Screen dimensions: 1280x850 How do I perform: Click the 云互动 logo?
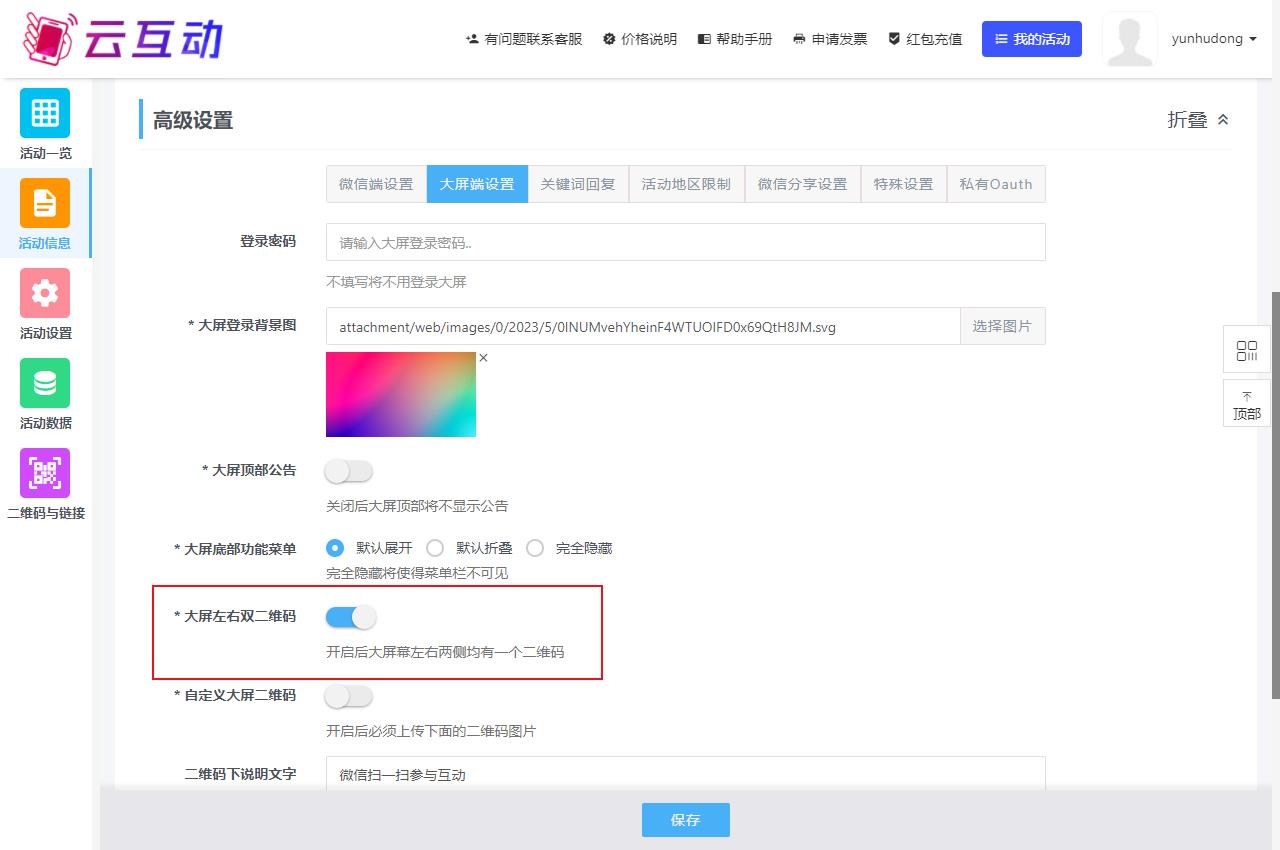point(122,37)
